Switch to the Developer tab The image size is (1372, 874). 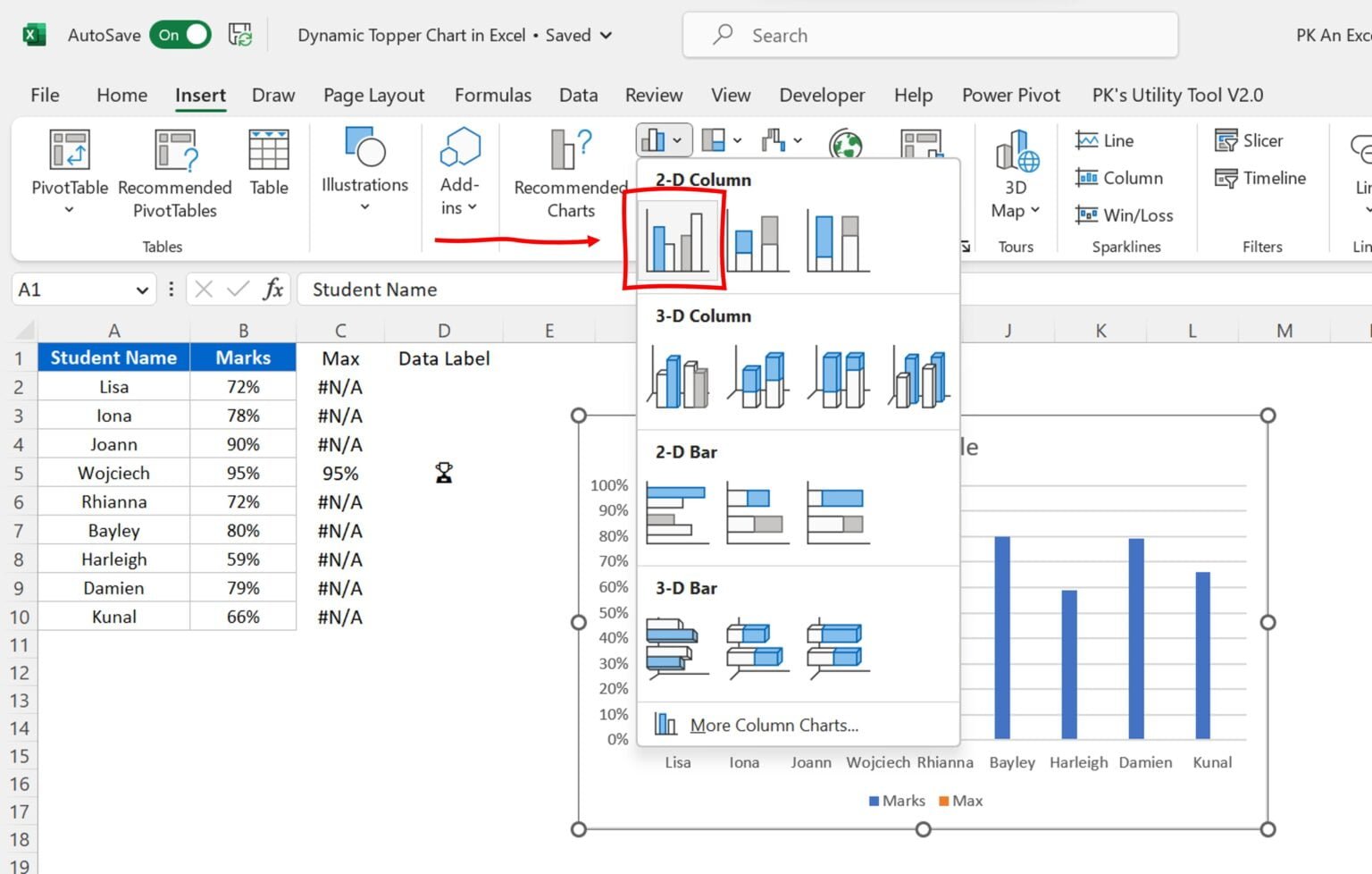point(821,95)
